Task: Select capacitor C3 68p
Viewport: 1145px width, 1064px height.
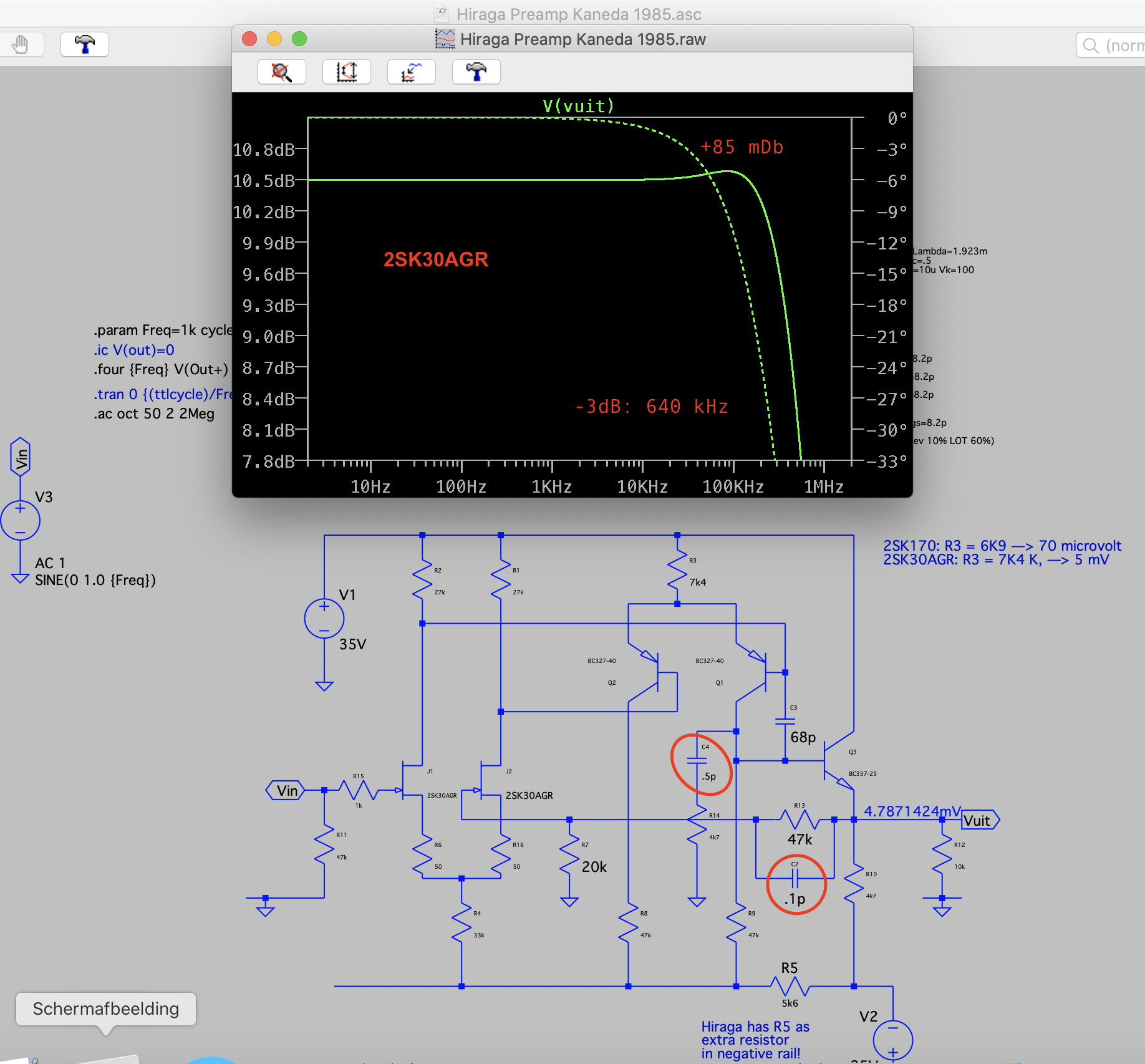Action: (x=785, y=722)
